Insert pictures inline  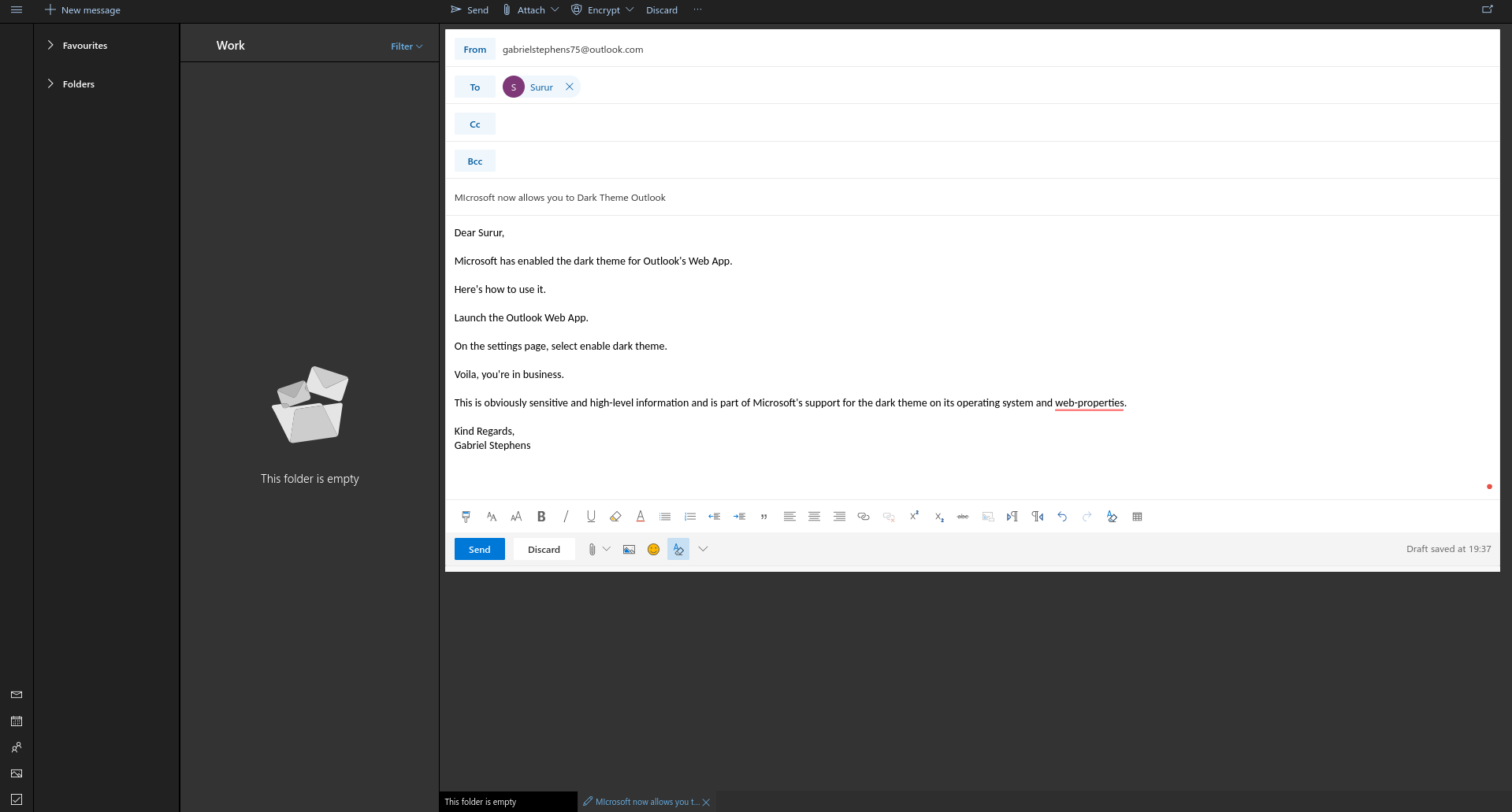pos(629,549)
